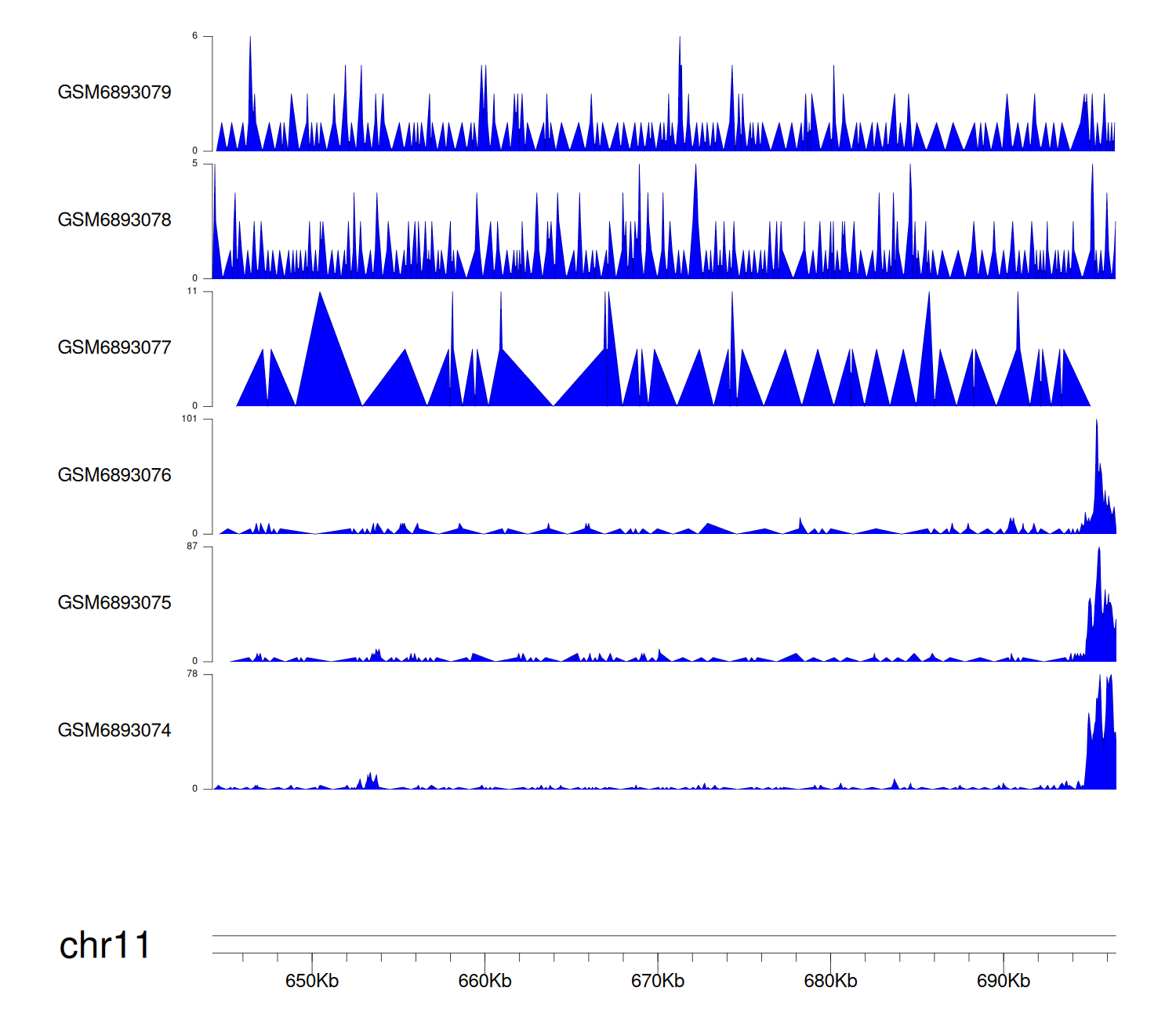
Task: Click the GSM6893075 track label
Action: [x=114, y=603]
